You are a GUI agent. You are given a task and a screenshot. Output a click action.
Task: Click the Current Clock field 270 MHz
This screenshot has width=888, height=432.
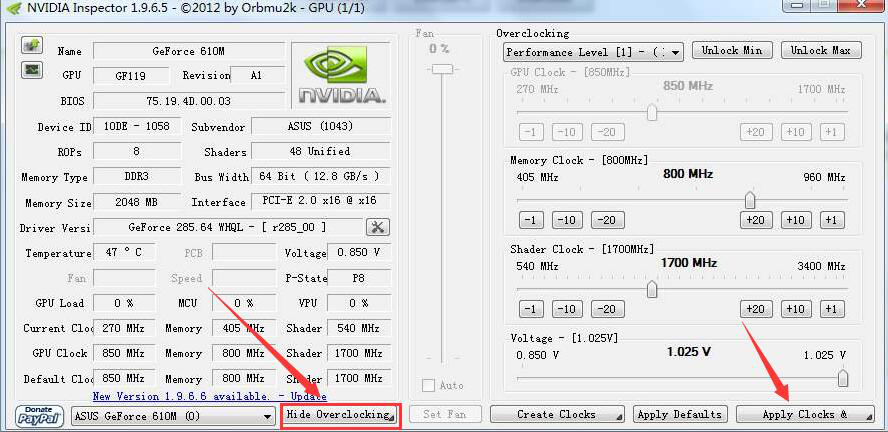(123, 328)
